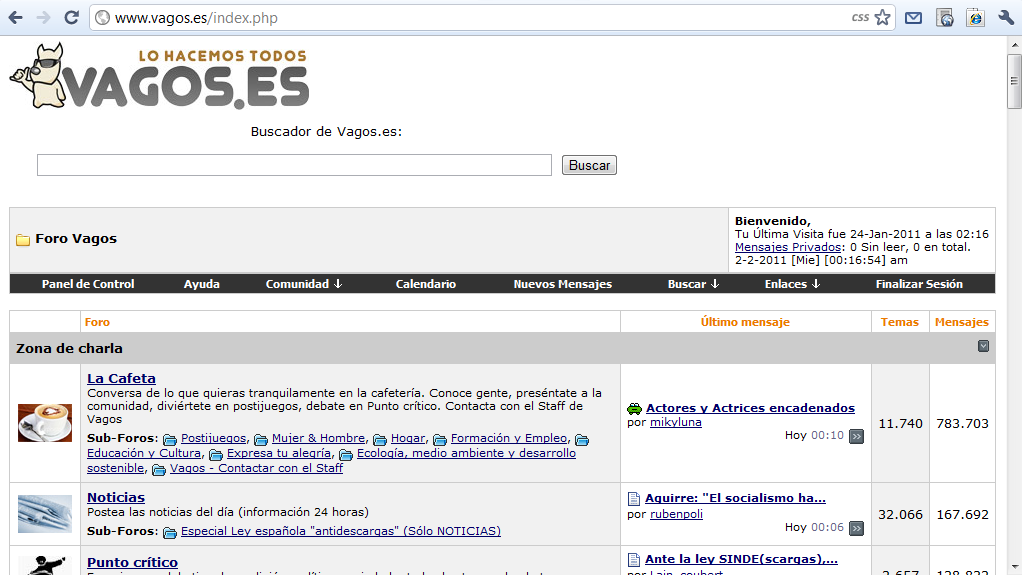Open the Punto crítico forum
The height and width of the screenshot is (575, 1022).
pyautogui.click(x=132, y=562)
